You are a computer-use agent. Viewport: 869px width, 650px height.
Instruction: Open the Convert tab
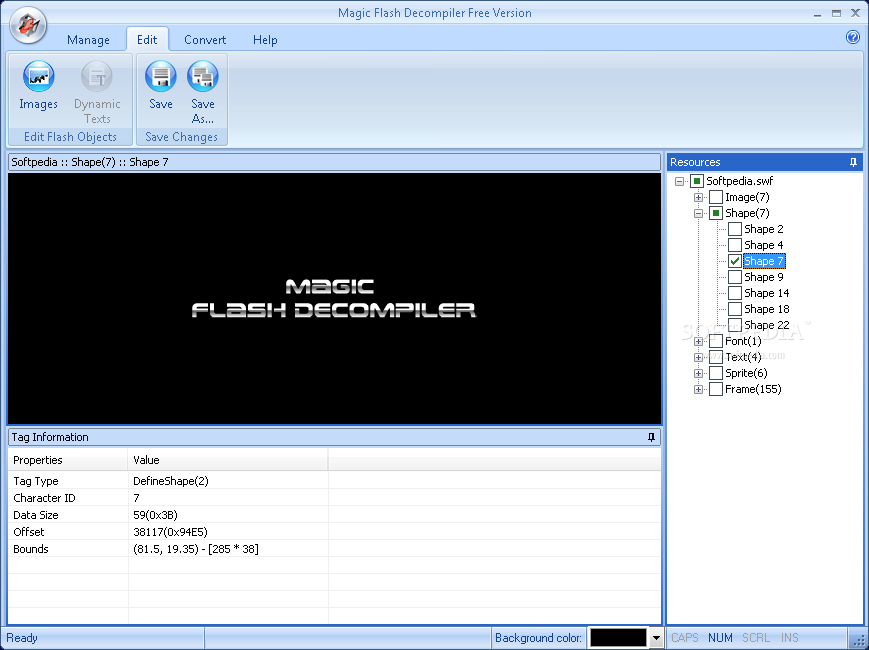(x=205, y=40)
